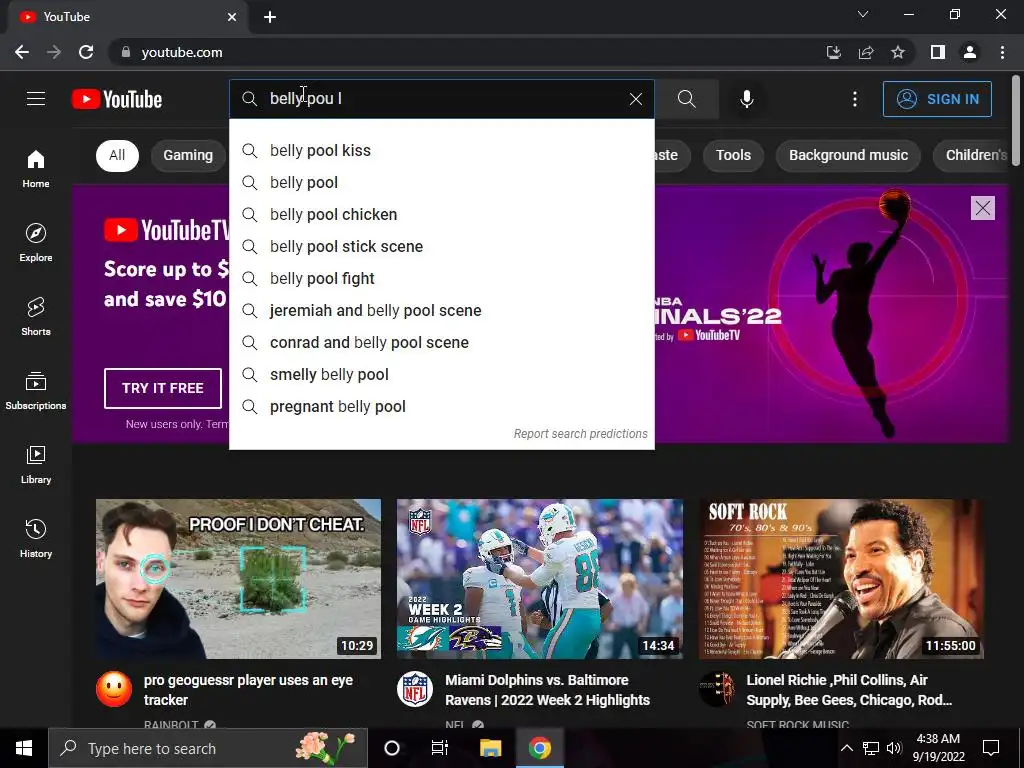1024x768 pixels.
Task: Open History in the sidebar
Action: point(36,538)
